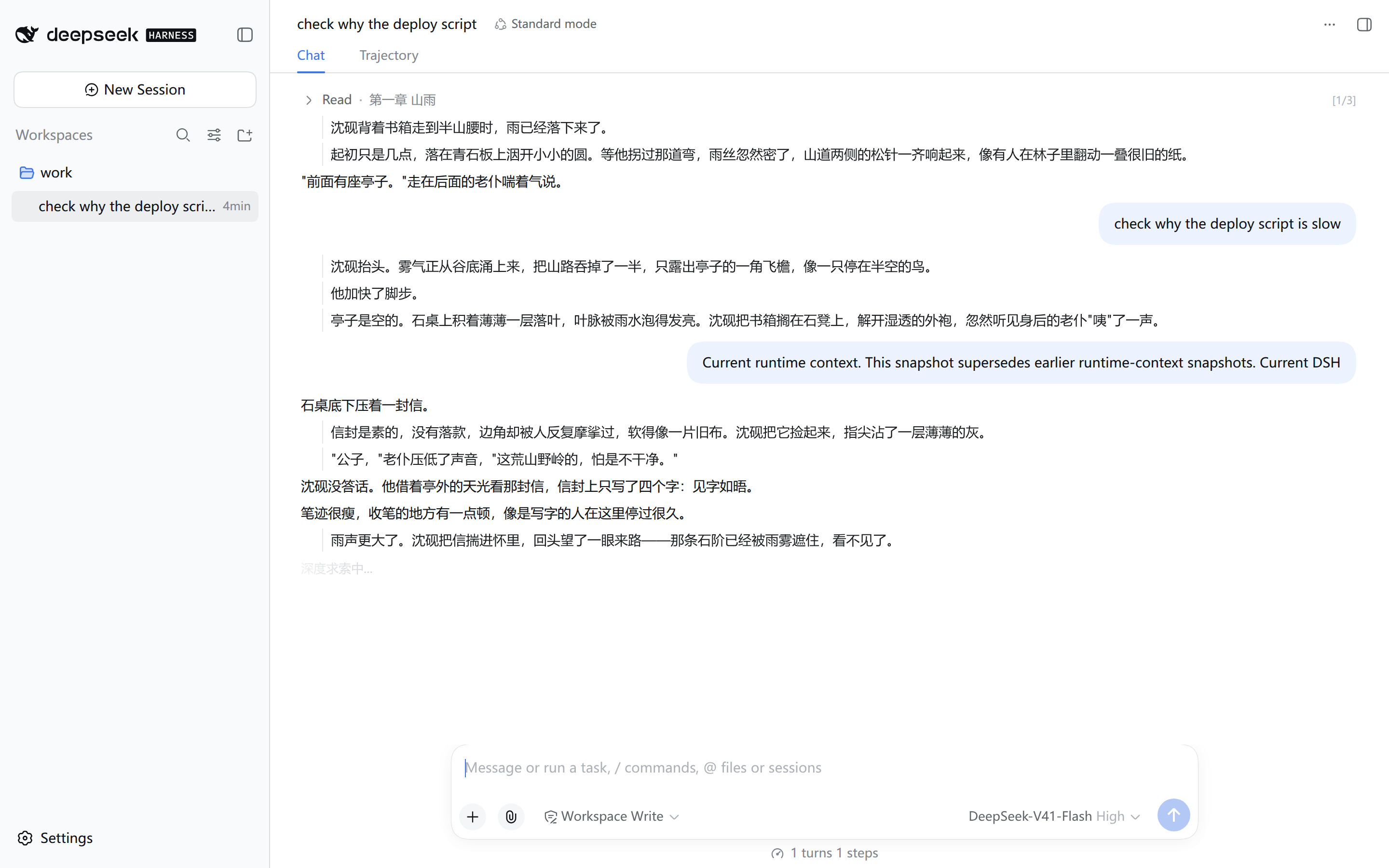Click the '深度求索中...' loading text
The image size is (1389, 868).
click(x=337, y=569)
